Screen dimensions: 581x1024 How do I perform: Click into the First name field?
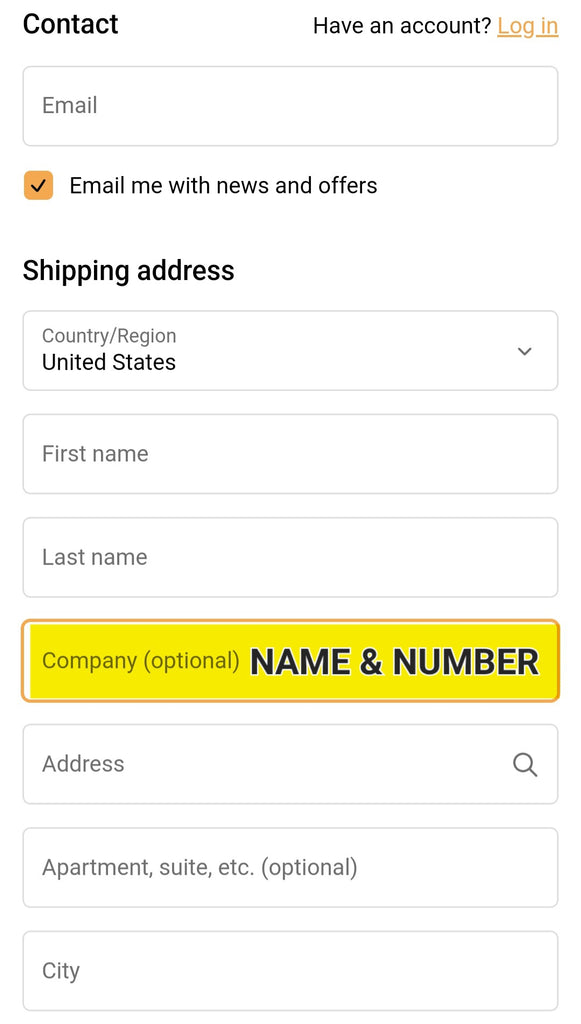(290, 454)
